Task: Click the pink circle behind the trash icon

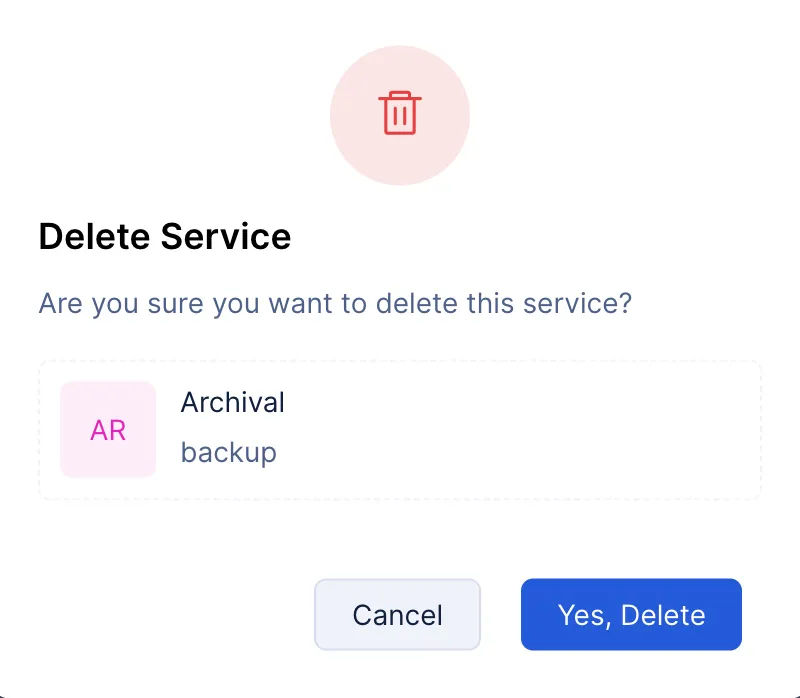Action: [399, 115]
